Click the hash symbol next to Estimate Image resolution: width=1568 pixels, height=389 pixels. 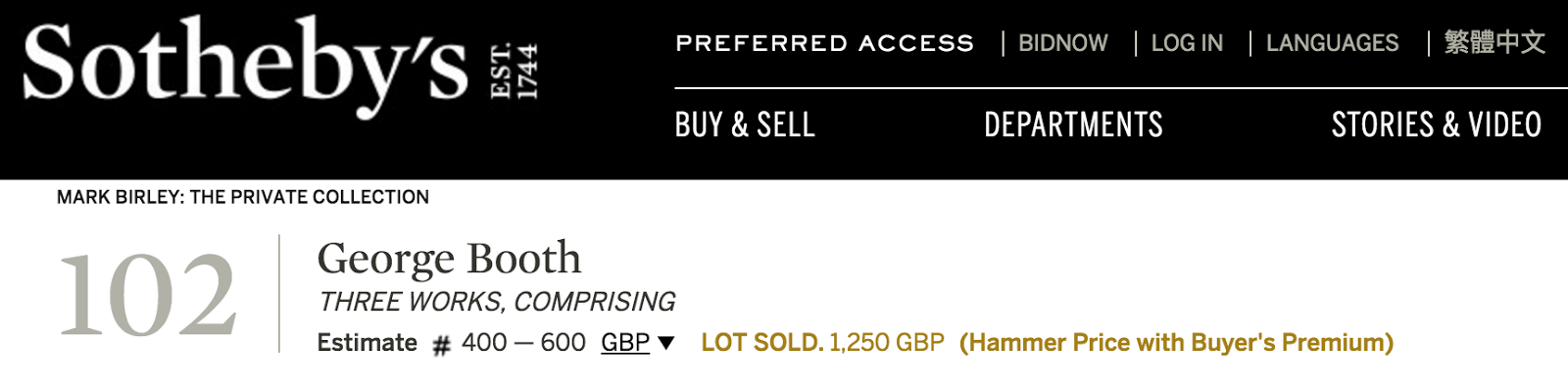(441, 345)
